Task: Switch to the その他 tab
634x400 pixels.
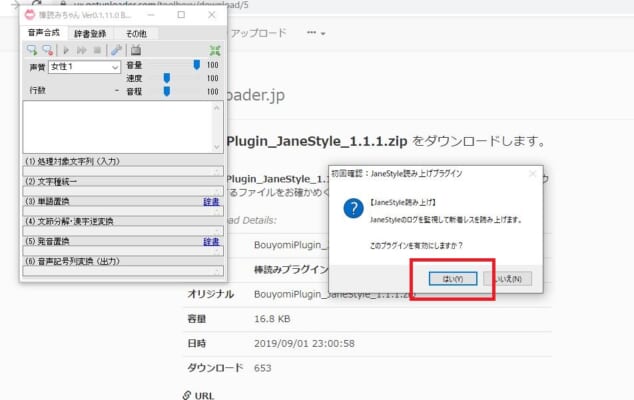Action: pos(136,34)
